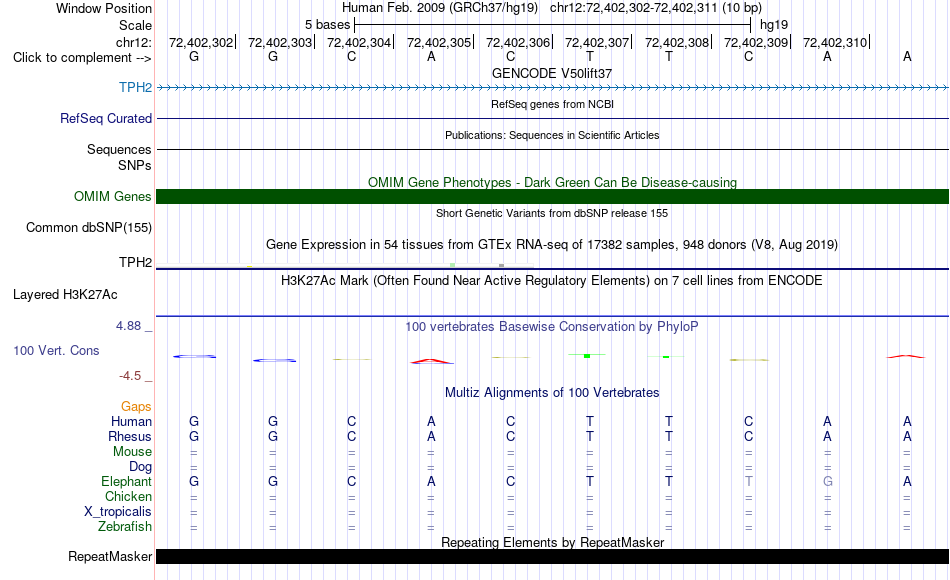The image size is (950, 580).
Task: Click the TPH2 gene arrow line
Action: [553, 88]
